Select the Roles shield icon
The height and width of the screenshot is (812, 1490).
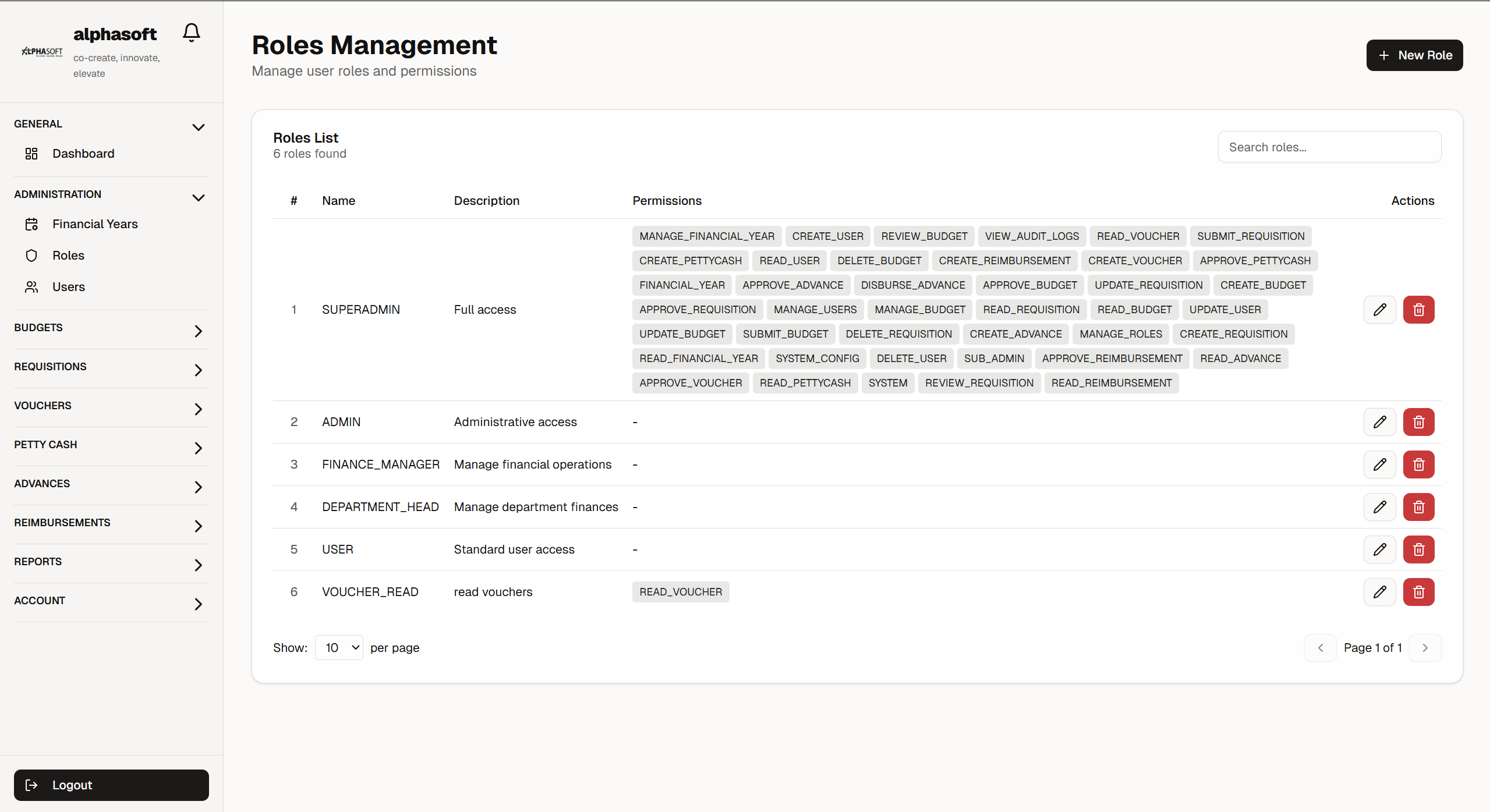click(31, 255)
